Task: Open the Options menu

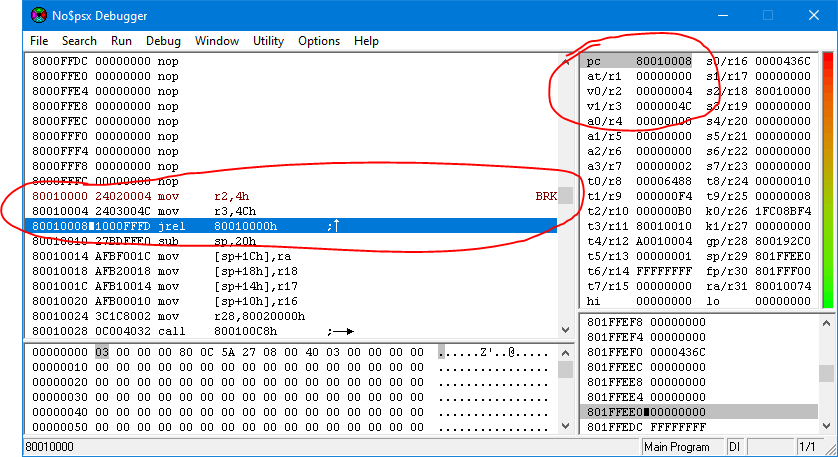Action: click(x=319, y=41)
